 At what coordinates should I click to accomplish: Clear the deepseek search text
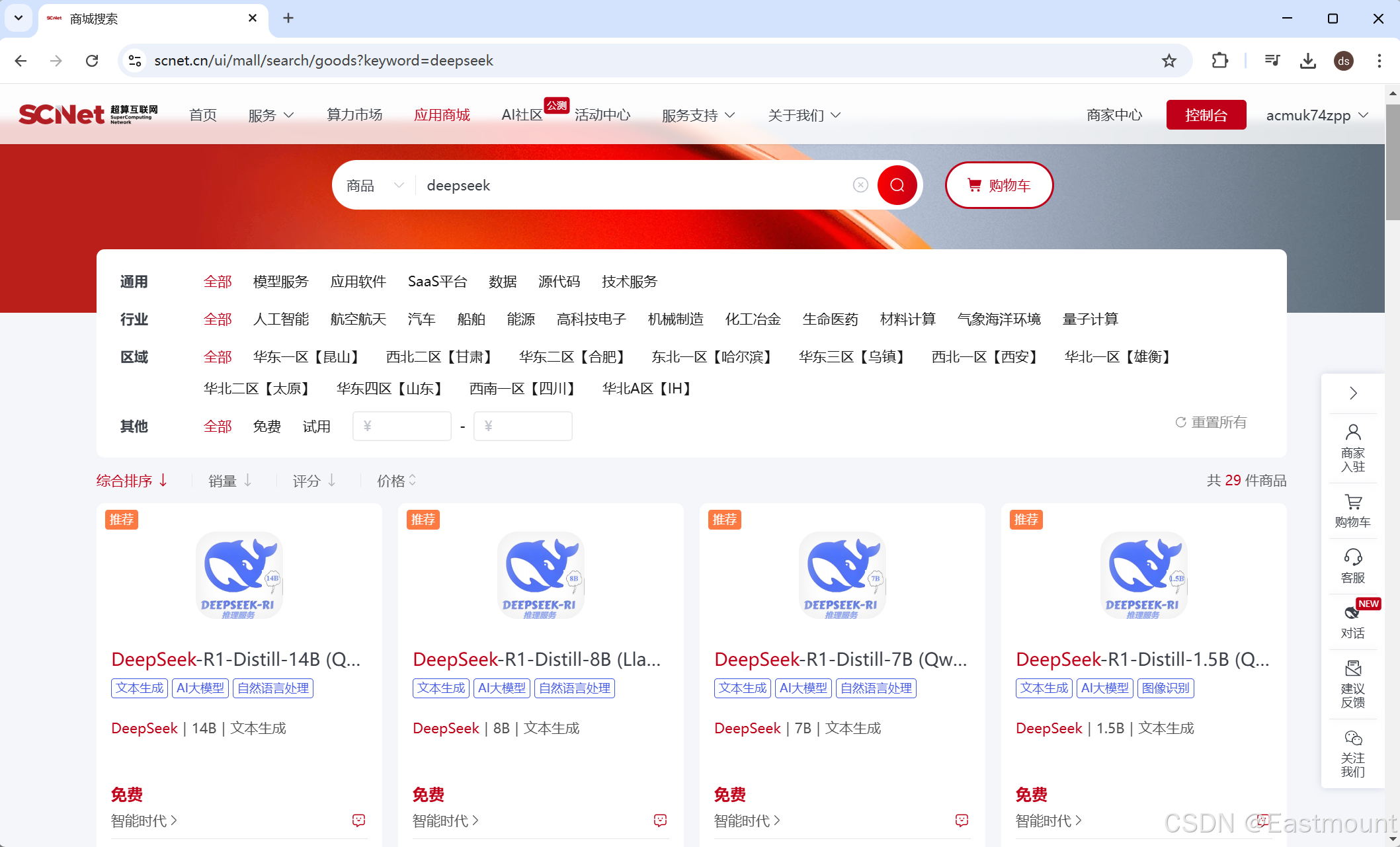click(860, 185)
